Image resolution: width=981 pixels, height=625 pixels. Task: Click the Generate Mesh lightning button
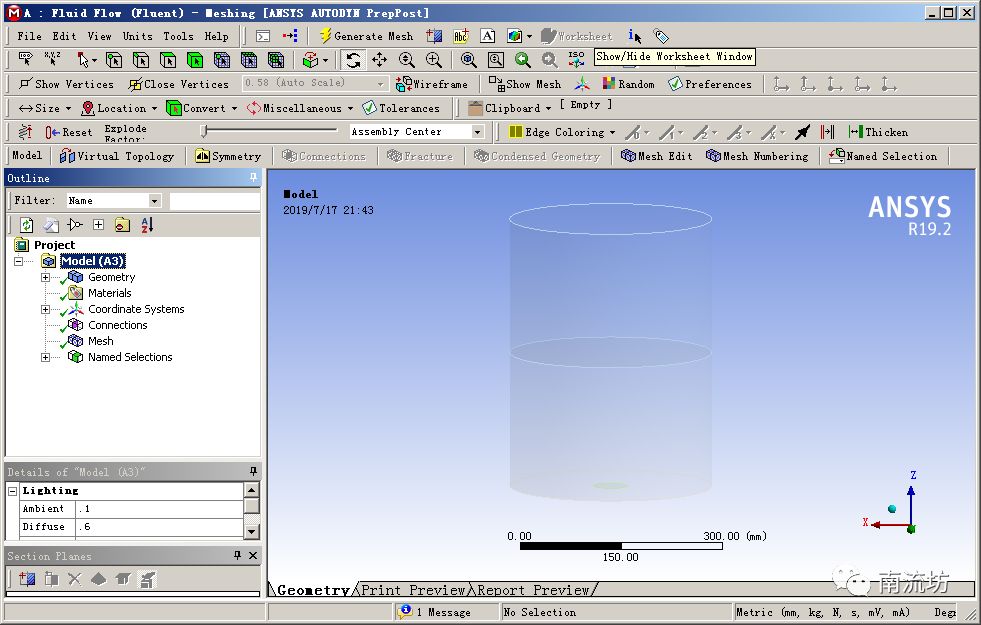[x=367, y=36]
